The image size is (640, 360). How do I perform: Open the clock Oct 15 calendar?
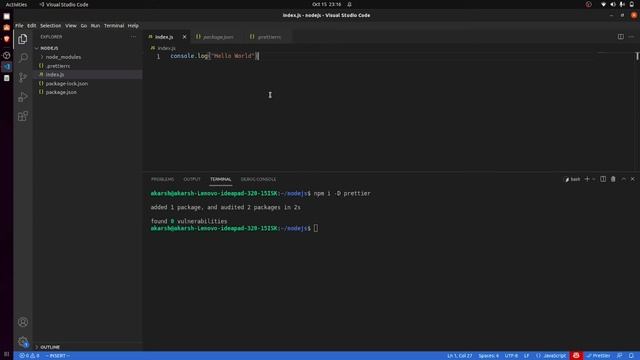point(327,4)
